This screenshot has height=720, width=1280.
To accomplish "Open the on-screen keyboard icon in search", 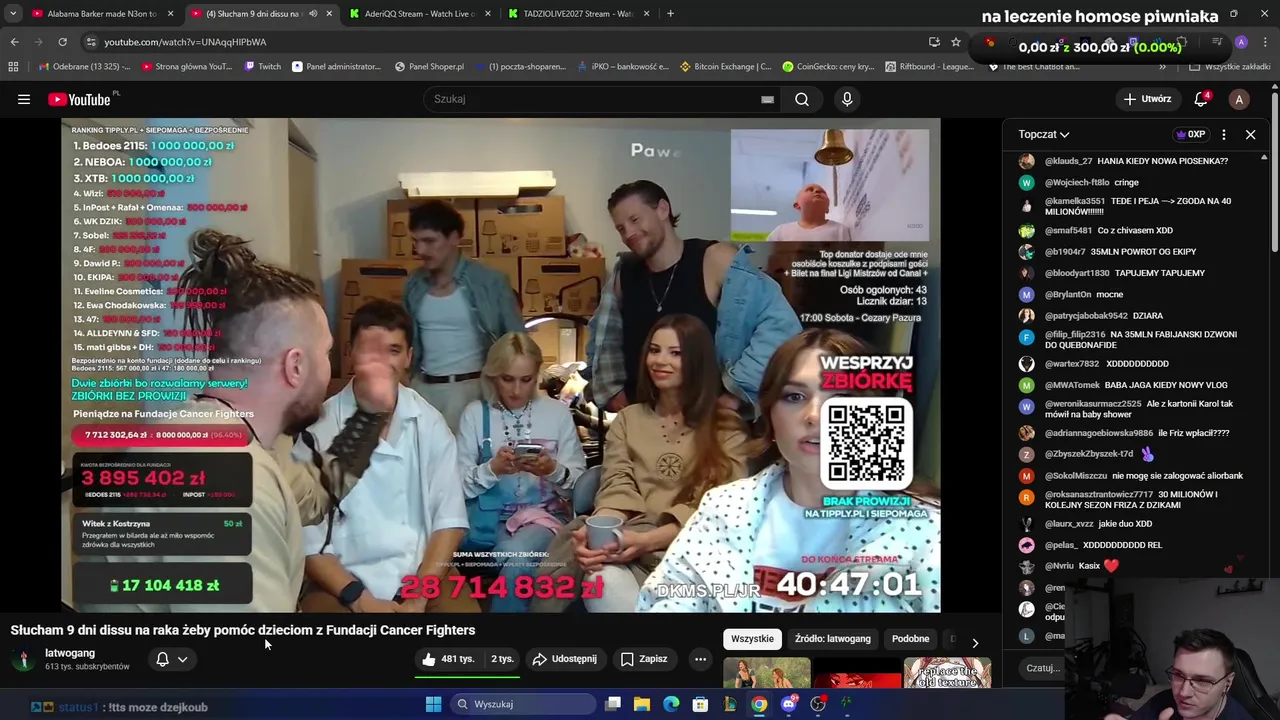I will [767, 99].
